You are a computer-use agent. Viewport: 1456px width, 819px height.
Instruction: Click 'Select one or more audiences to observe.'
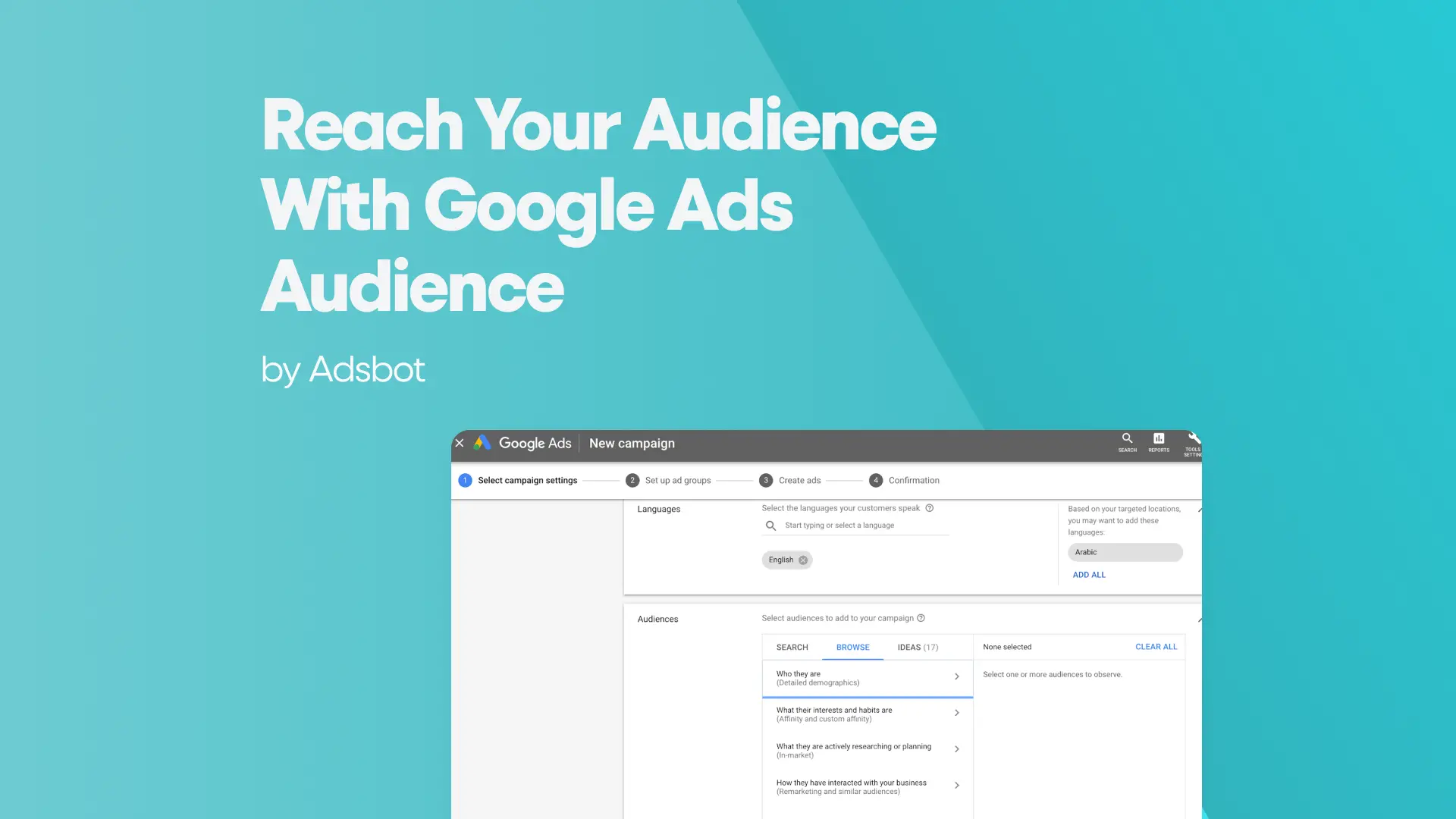(1053, 674)
